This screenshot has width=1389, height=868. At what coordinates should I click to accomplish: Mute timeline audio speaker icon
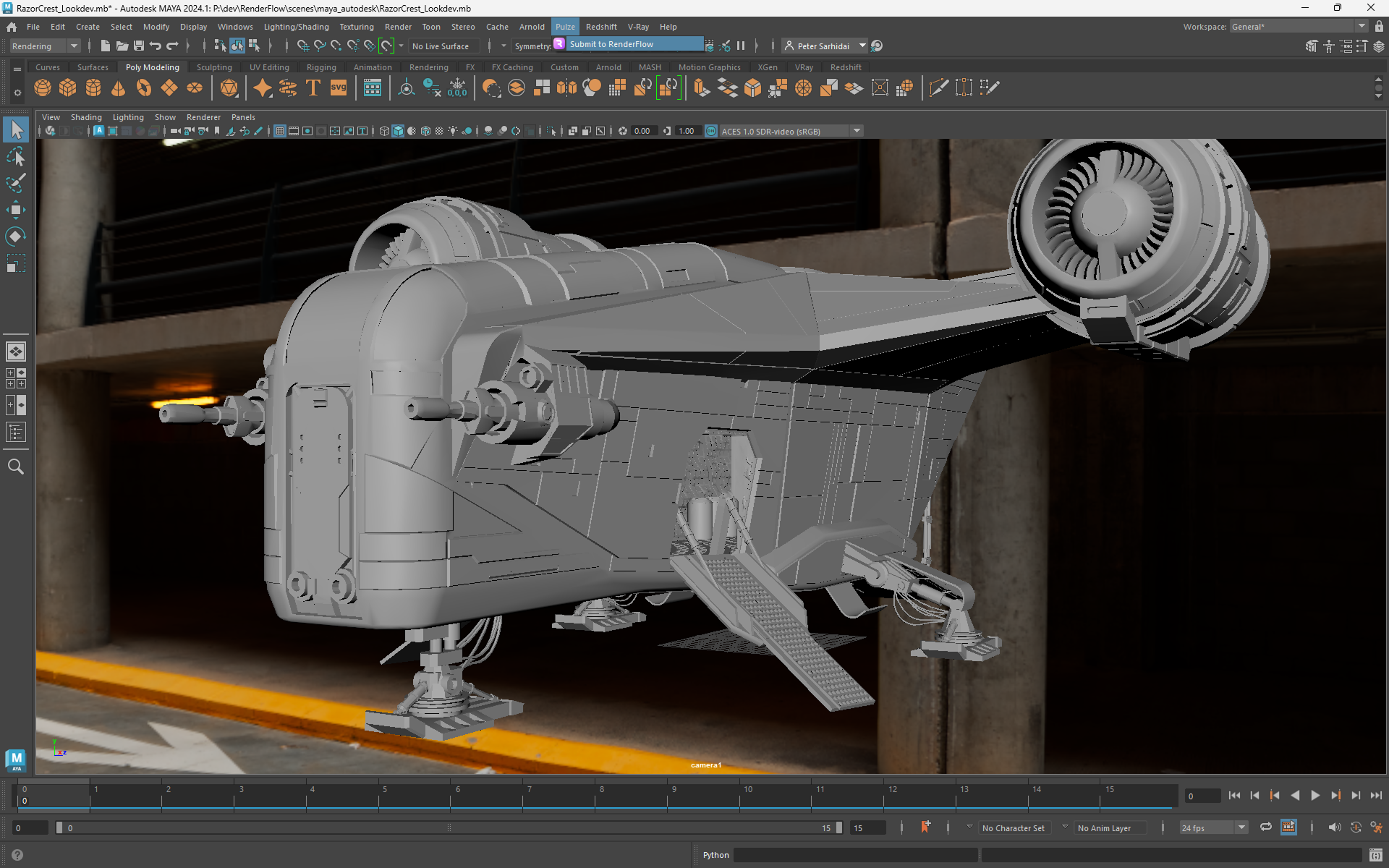click(x=1334, y=827)
